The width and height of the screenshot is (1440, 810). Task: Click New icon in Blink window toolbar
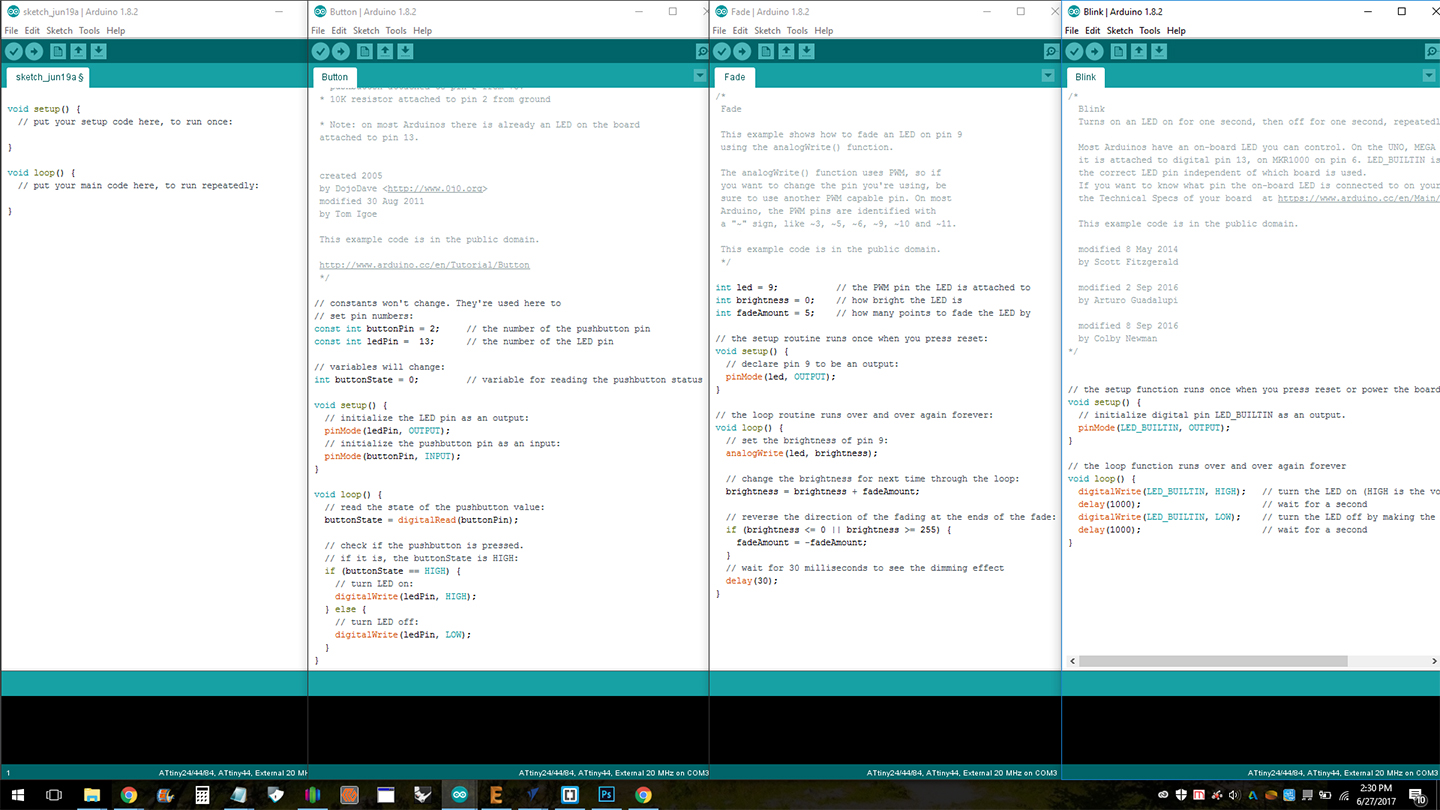[x=1119, y=52]
